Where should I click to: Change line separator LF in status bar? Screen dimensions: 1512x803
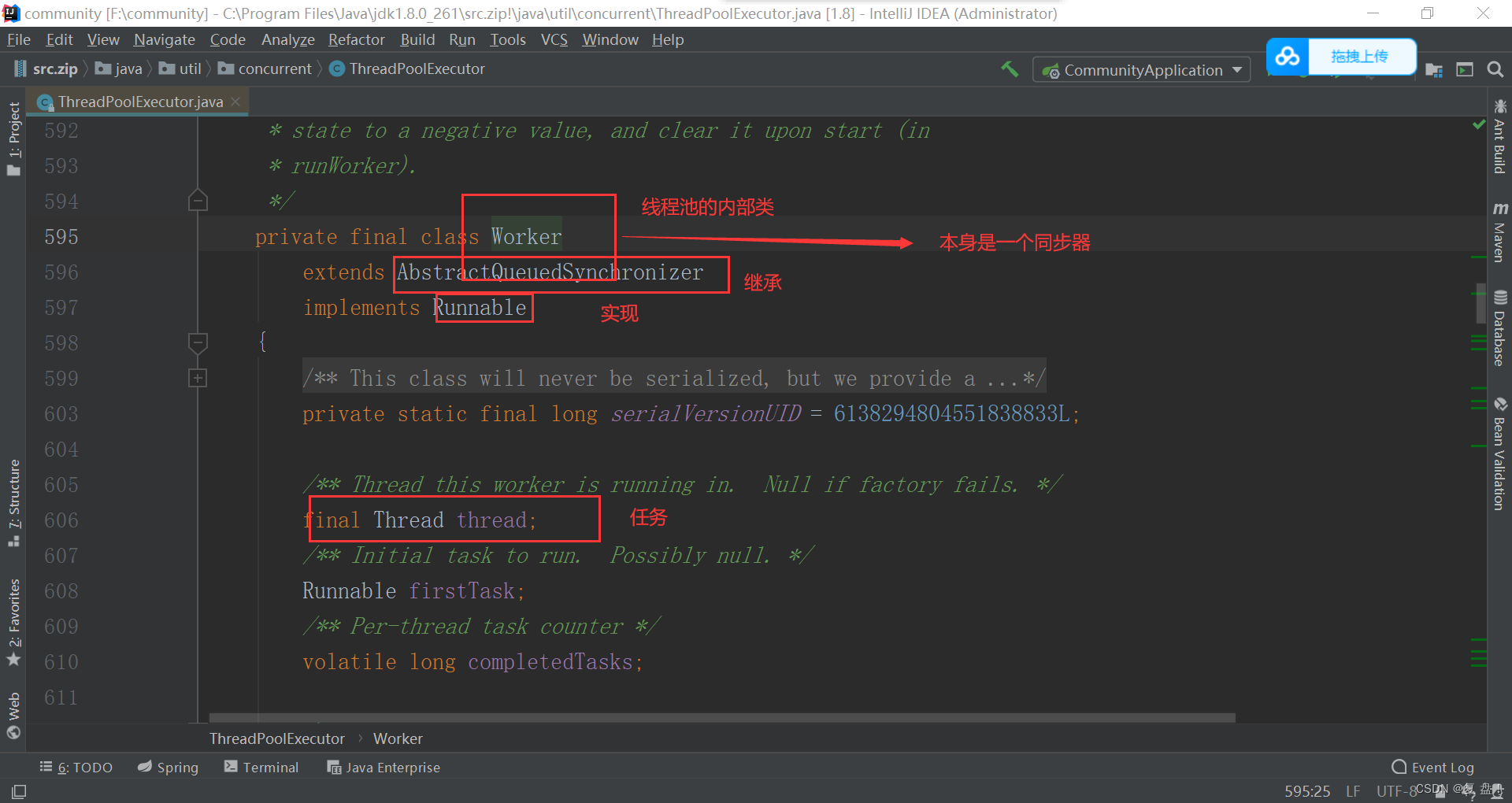click(x=1353, y=791)
